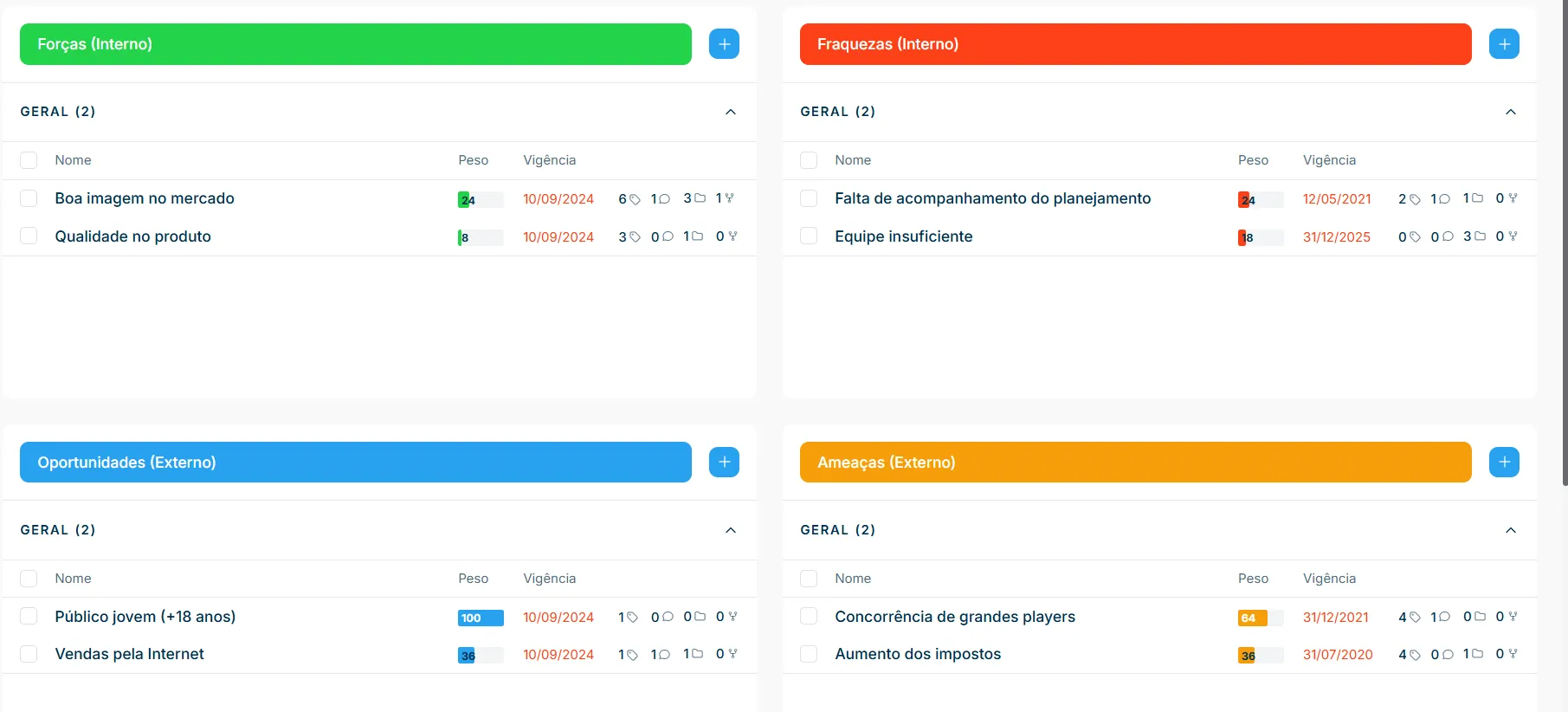Viewport: 1568px width, 712px height.
Task: Click comment icon in Vendas pela Internet row
Action: point(664,655)
